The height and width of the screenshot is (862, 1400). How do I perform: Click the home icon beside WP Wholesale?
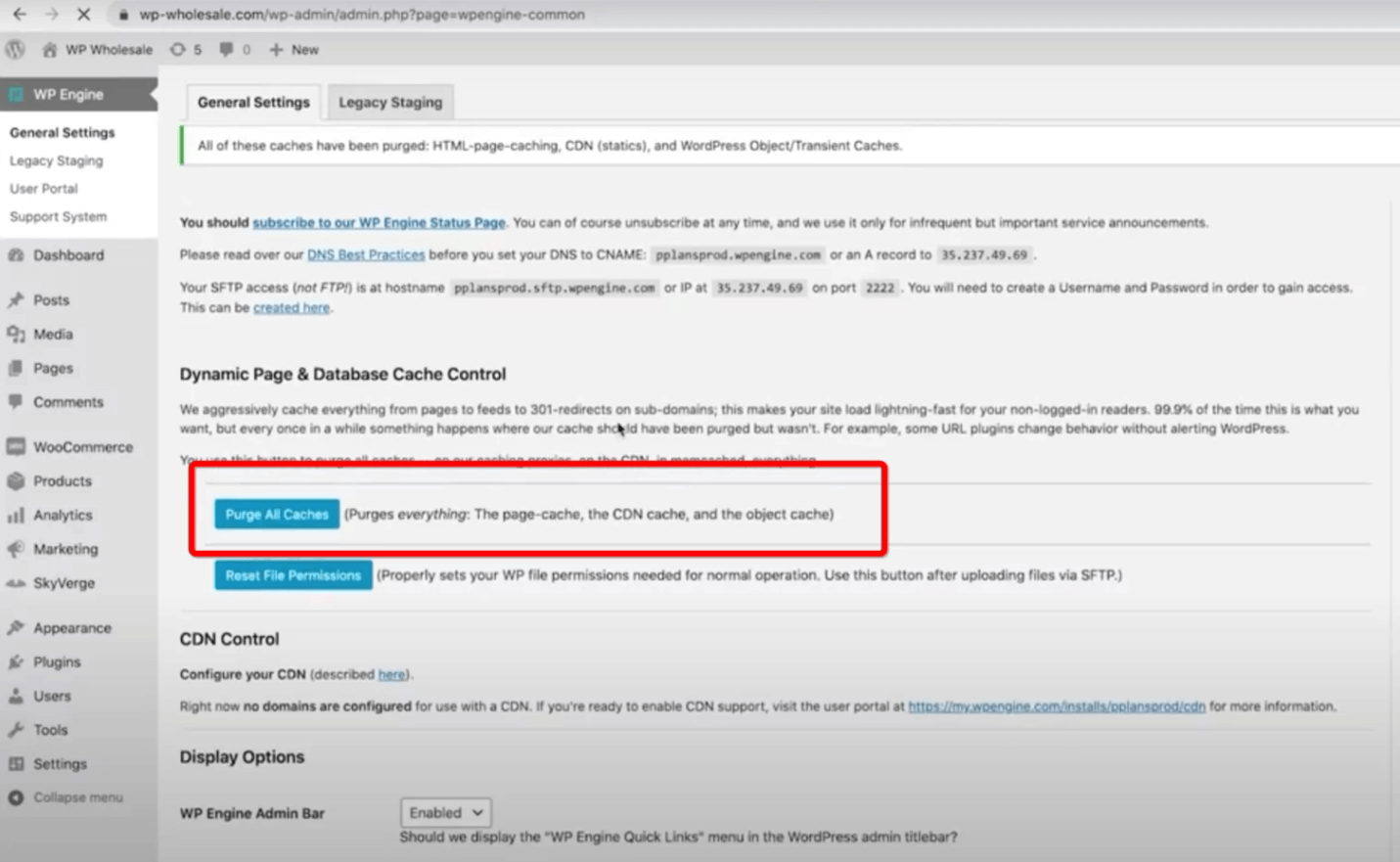coord(49,49)
